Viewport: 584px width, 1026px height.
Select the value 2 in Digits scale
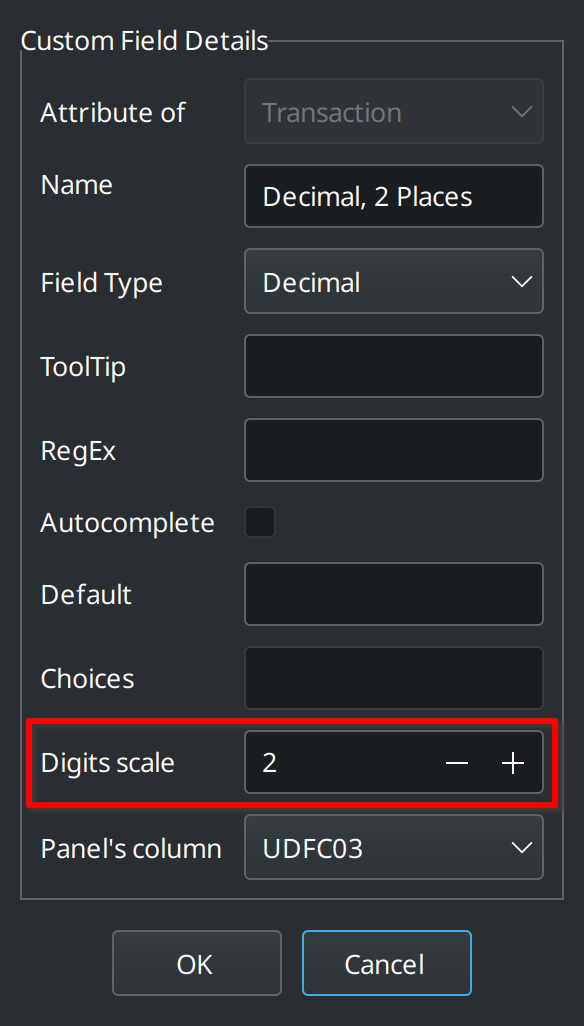pyautogui.click(x=268, y=762)
